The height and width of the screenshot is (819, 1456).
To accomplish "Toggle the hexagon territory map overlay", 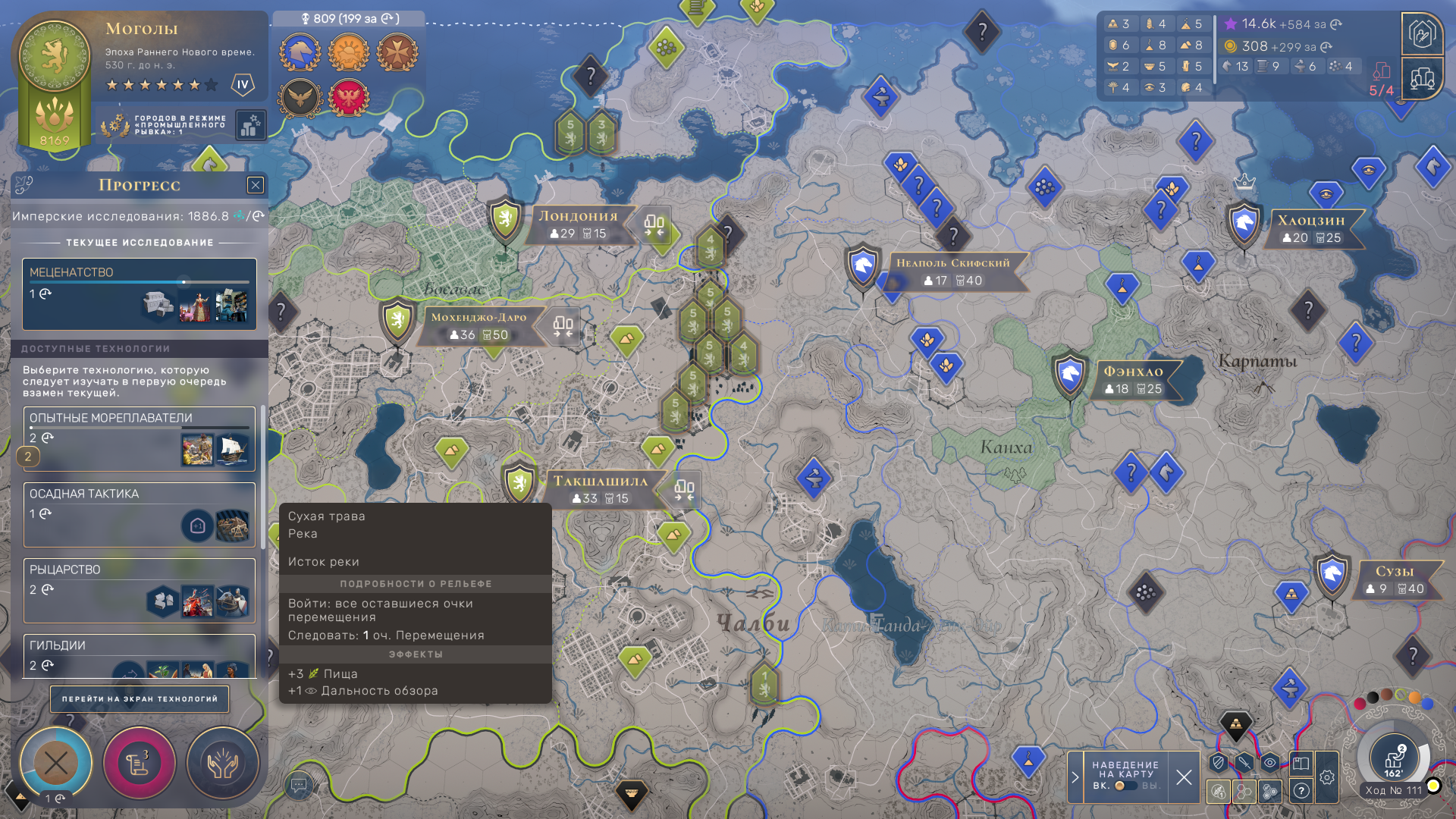I will point(1244,791).
